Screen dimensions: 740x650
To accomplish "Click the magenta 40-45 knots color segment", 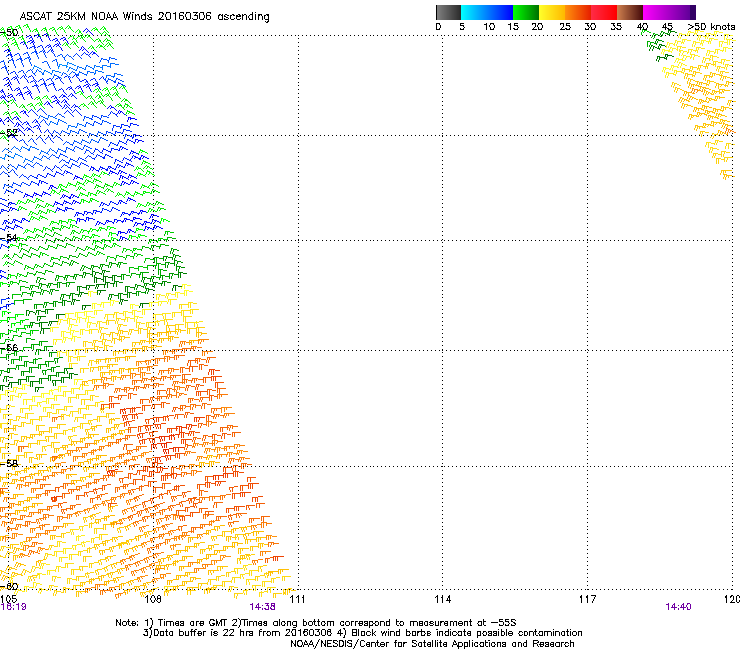I will [656, 12].
